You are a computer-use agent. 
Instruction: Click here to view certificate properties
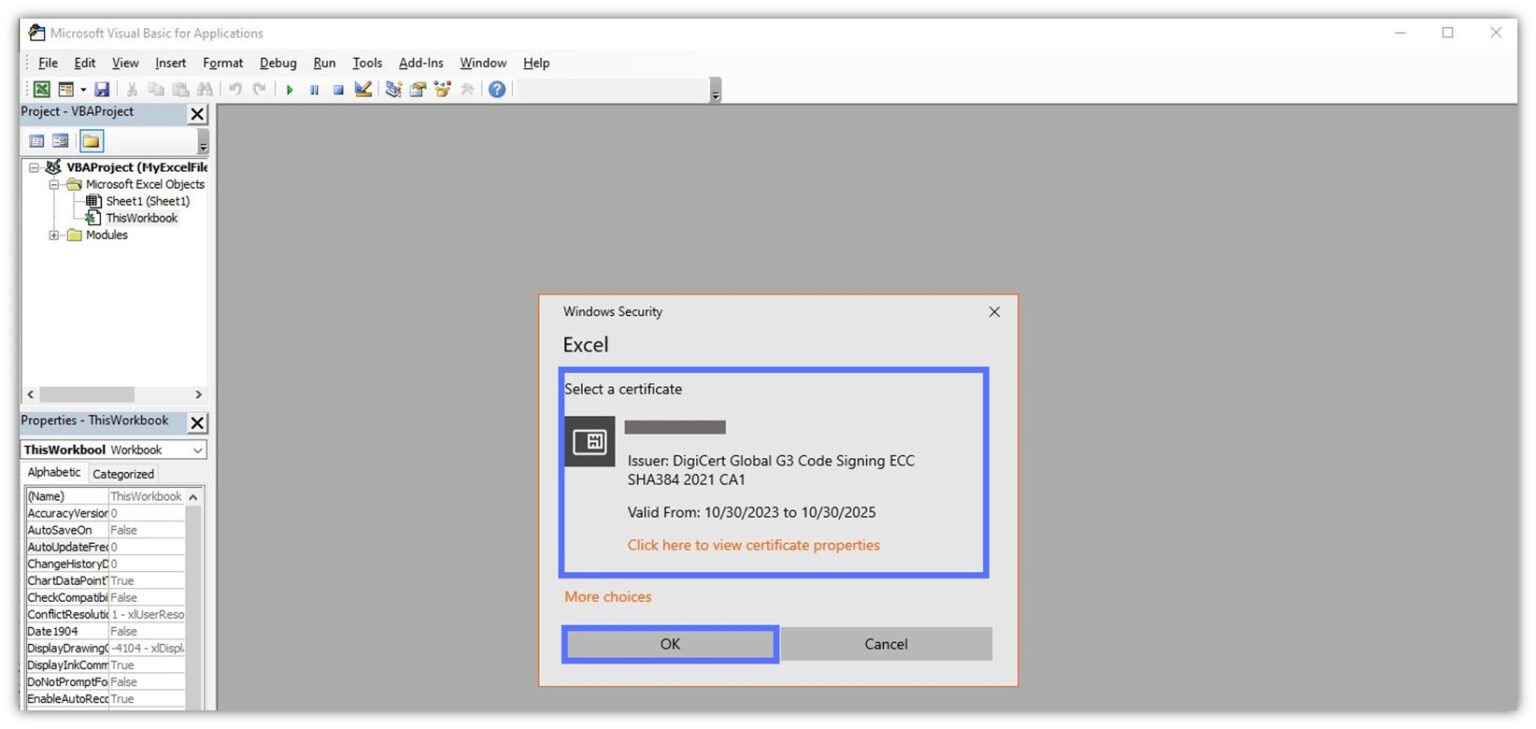[x=753, y=545]
